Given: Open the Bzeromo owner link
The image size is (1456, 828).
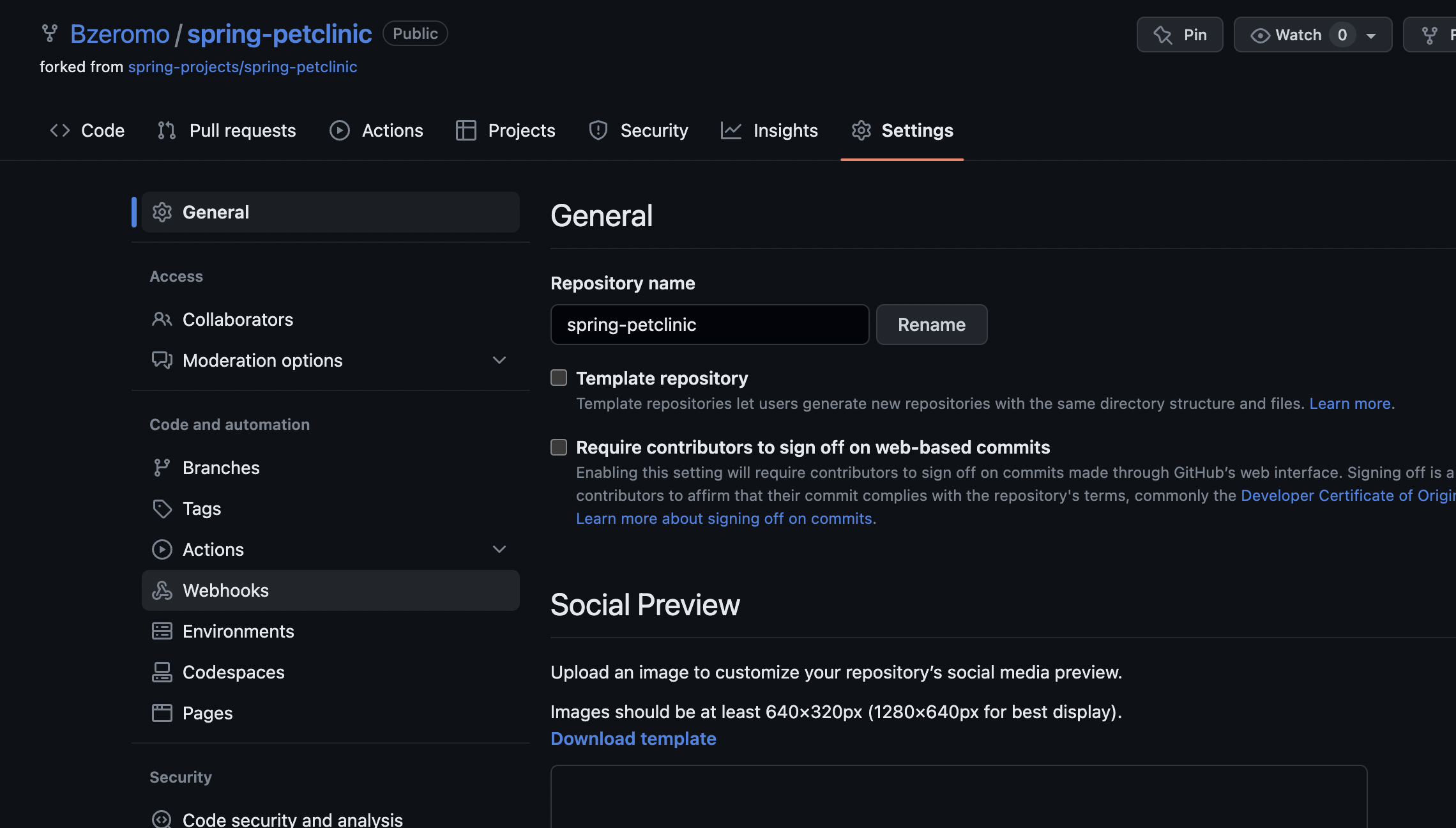Looking at the screenshot, I should [119, 34].
